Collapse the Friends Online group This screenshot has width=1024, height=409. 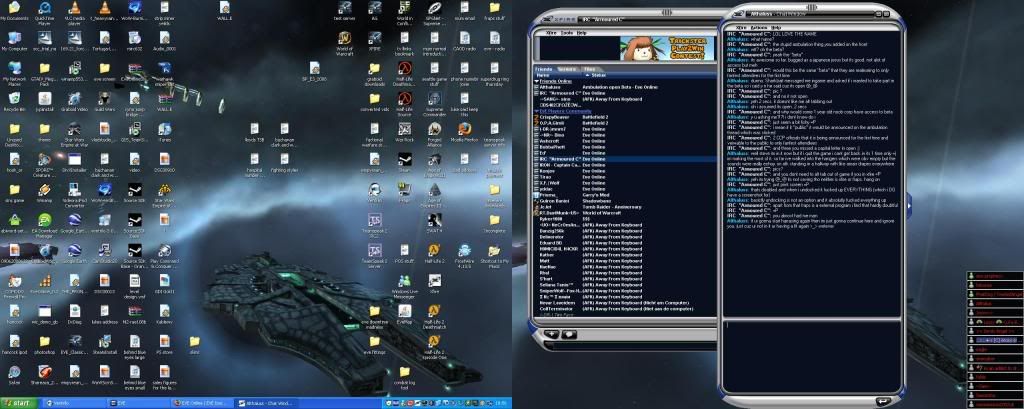tap(537, 81)
